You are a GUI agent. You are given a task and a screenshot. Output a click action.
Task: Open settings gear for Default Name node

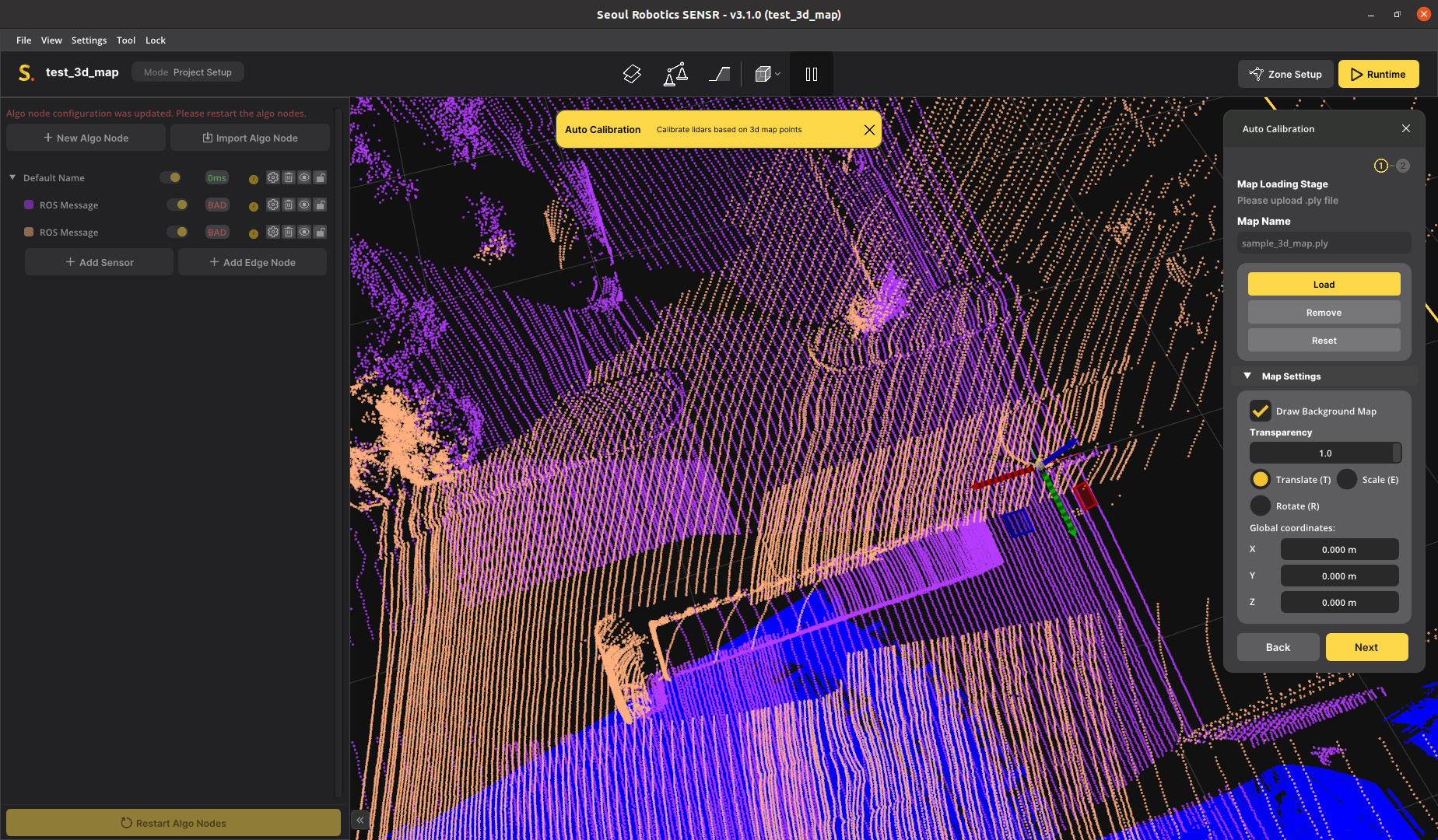point(272,177)
